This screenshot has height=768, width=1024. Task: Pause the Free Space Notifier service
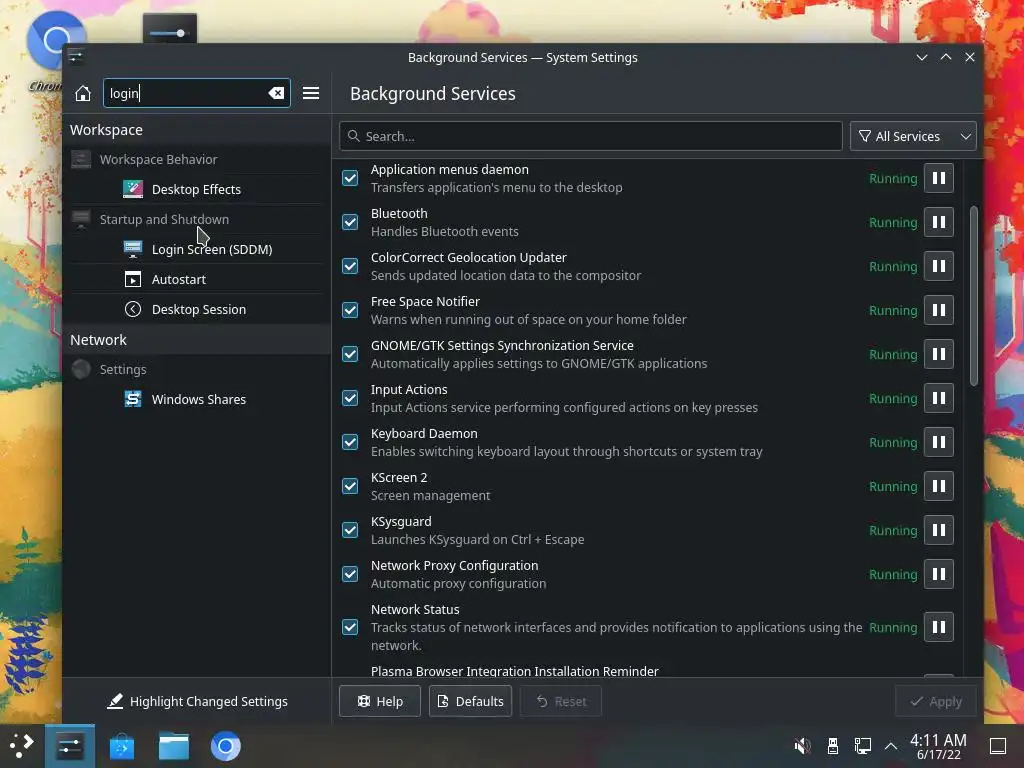(938, 310)
